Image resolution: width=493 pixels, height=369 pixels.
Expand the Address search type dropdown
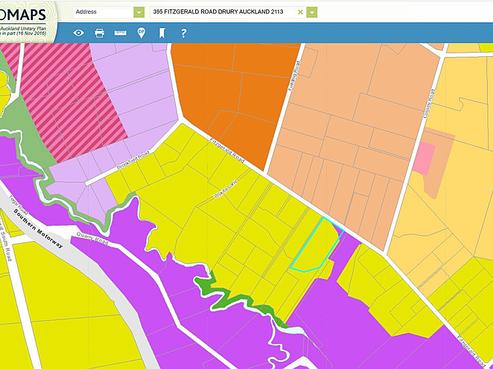[139, 12]
